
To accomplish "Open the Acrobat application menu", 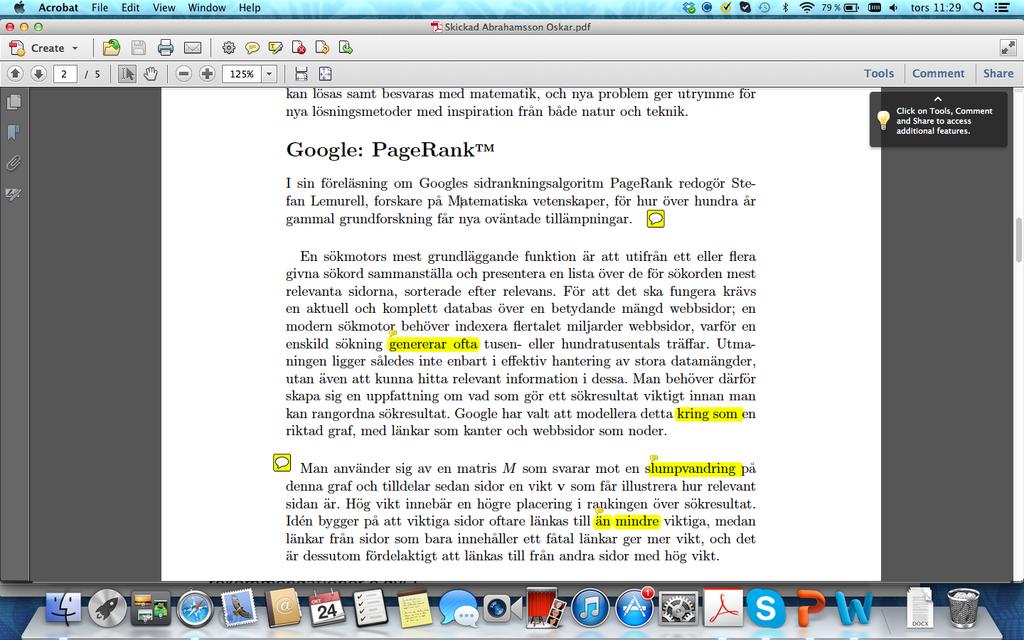I will point(58,8).
